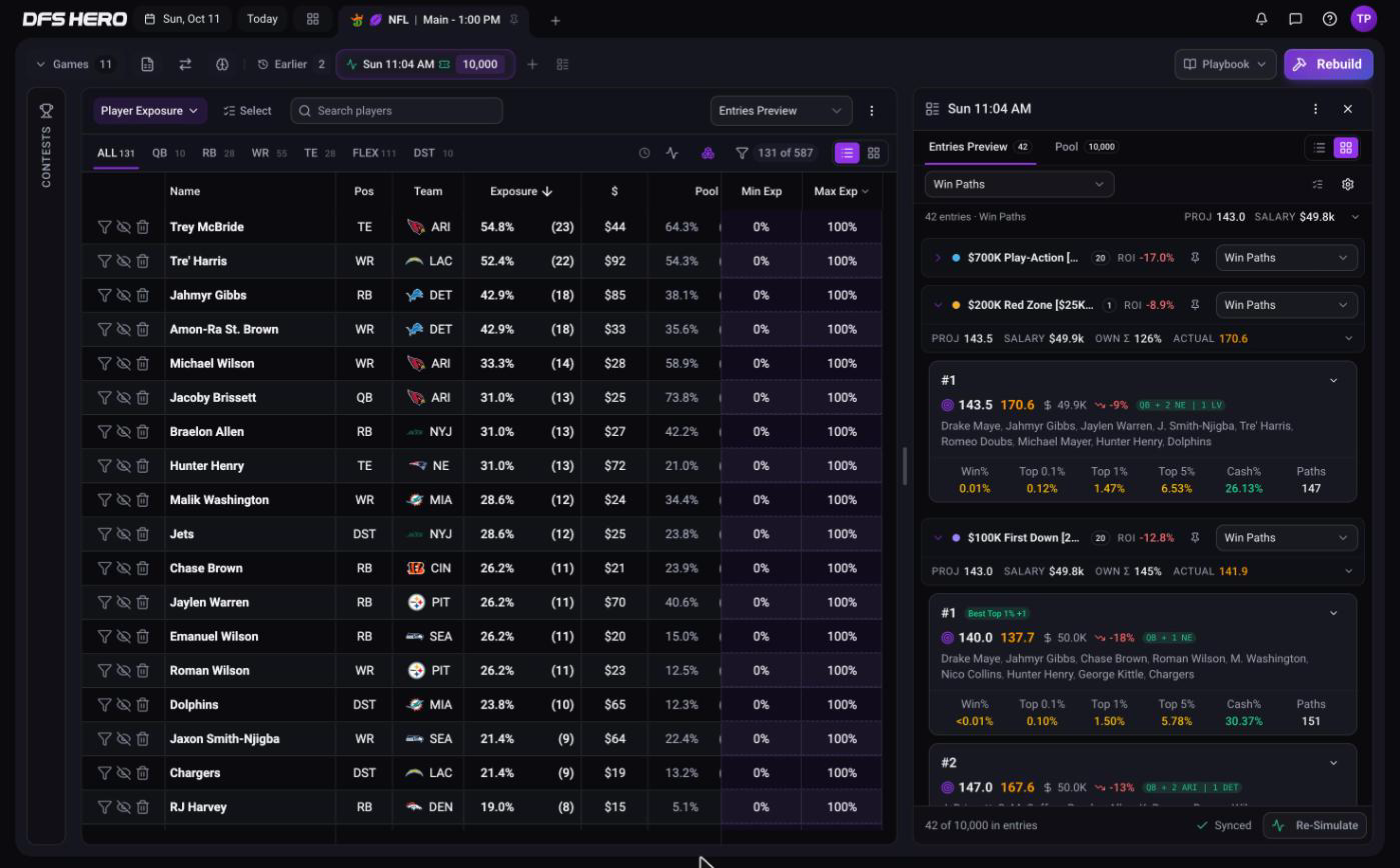Image resolution: width=1400 pixels, height=868 pixels.
Task: Open the help question mark icon
Action: 1329,19
